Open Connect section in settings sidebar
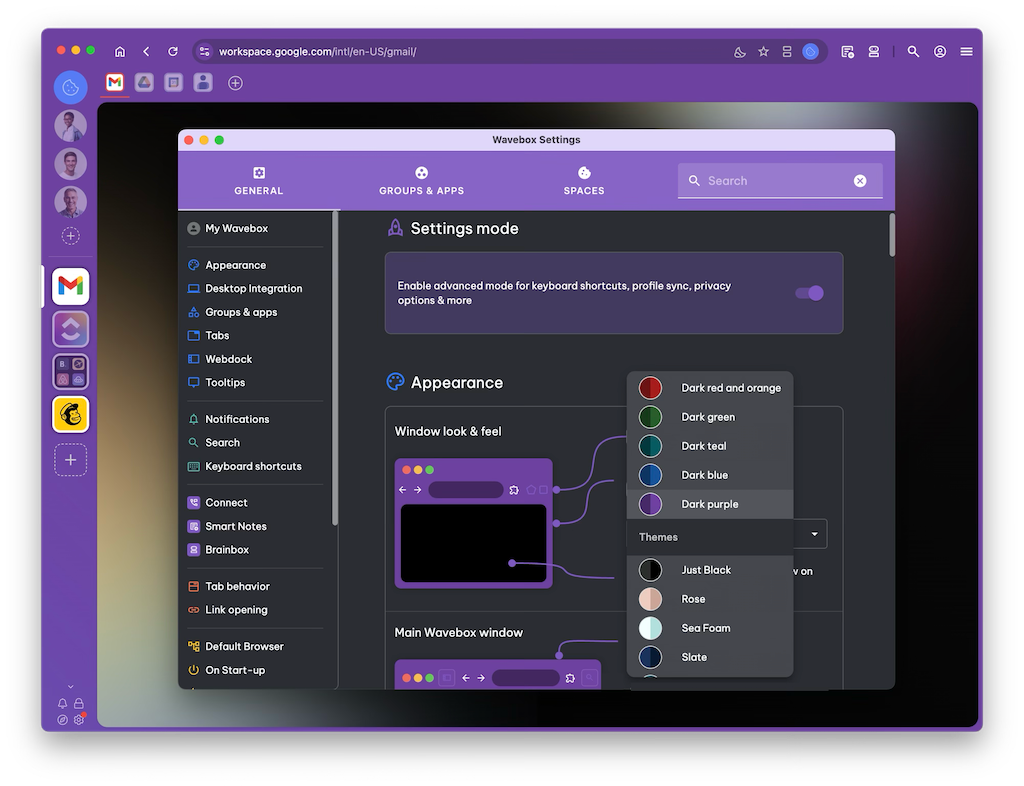 coord(218,503)
